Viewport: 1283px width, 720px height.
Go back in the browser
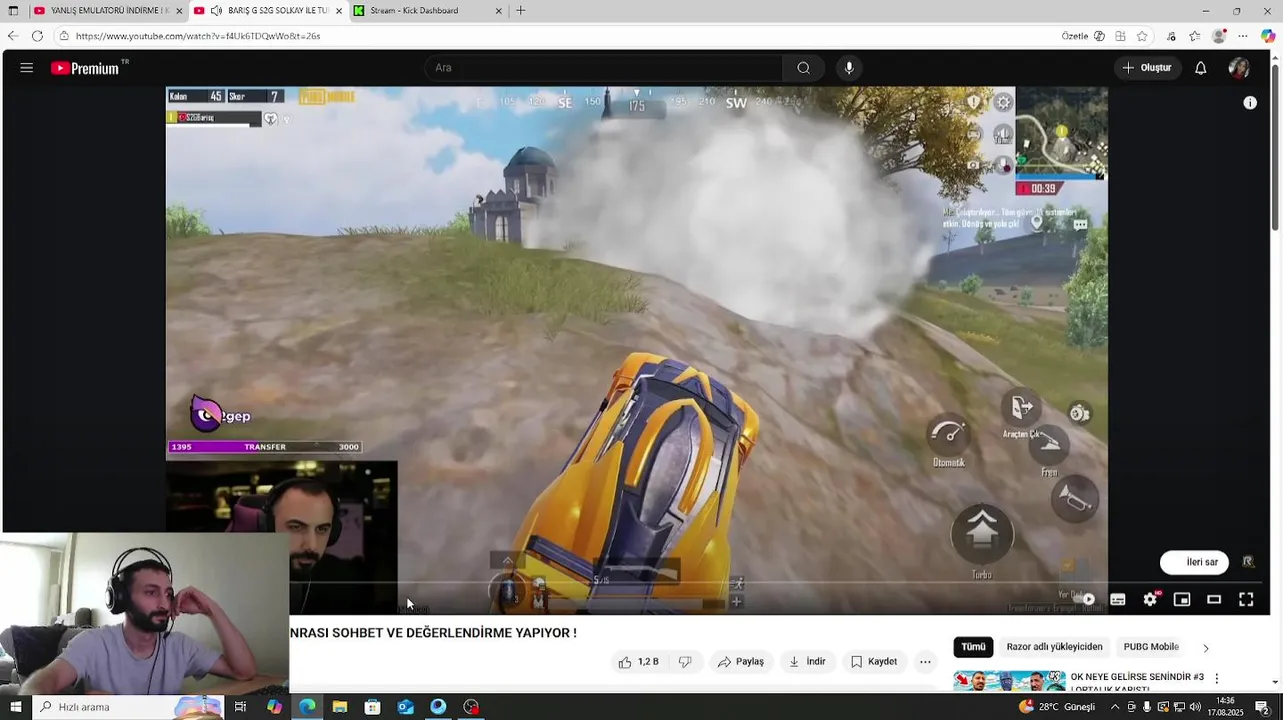pos(13,36)
